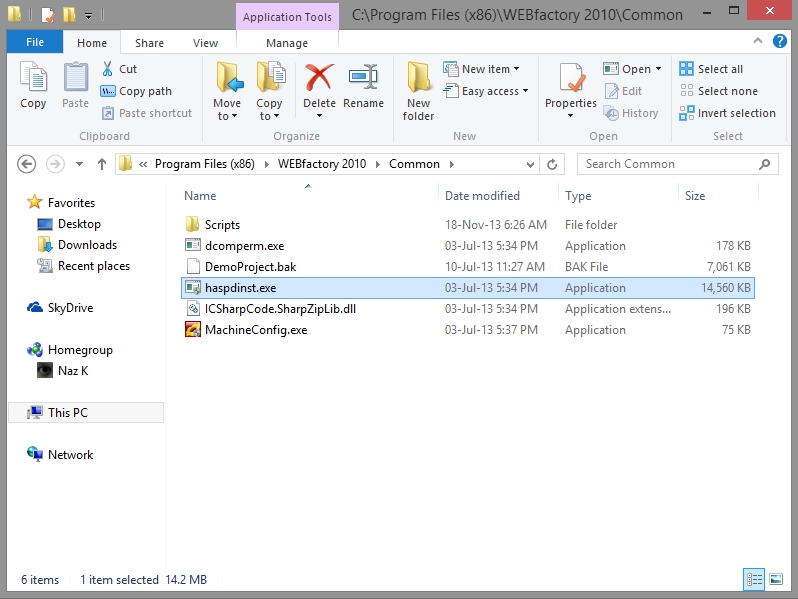This screenshot has height=599, width=798.
Task: Expand the arrow after Common breadcrumb
Action: tap(451, 164)
